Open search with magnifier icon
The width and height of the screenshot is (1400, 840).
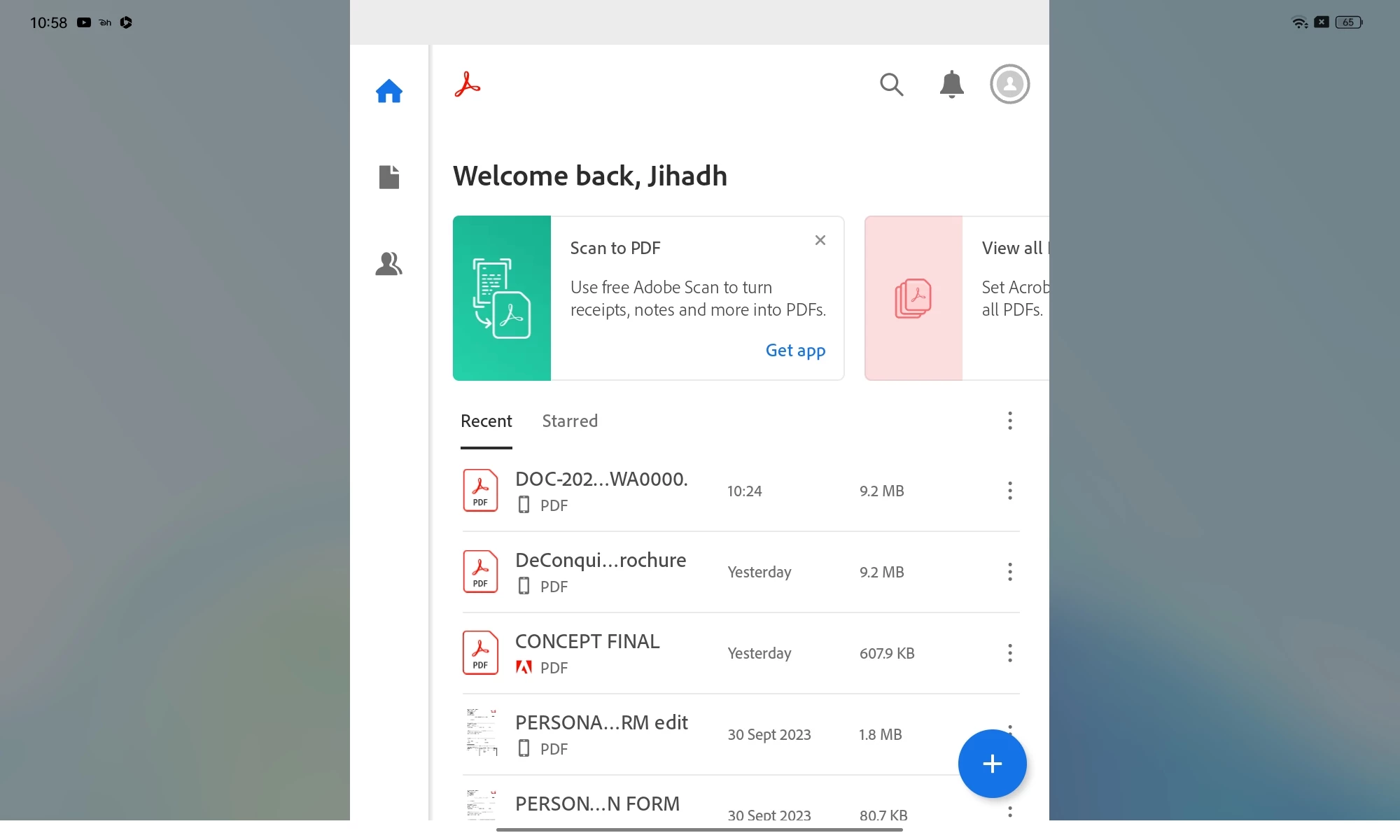pyautogui.click(x=891, y=85)
